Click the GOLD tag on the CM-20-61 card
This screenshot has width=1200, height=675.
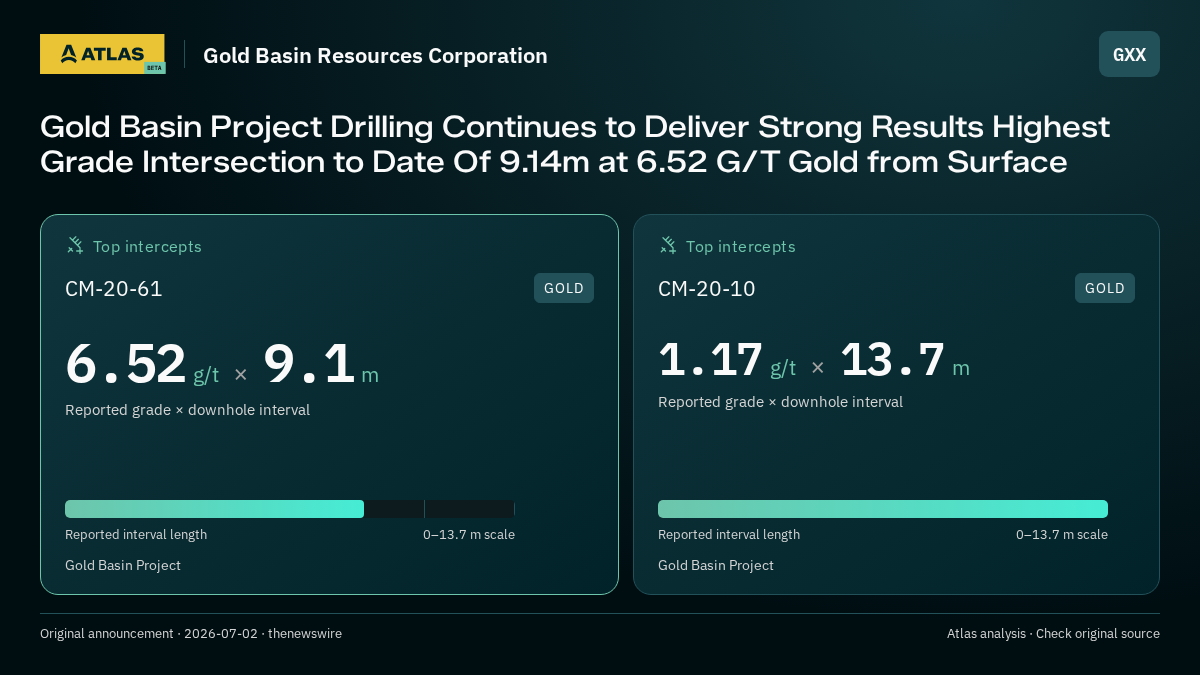[564, 288]
